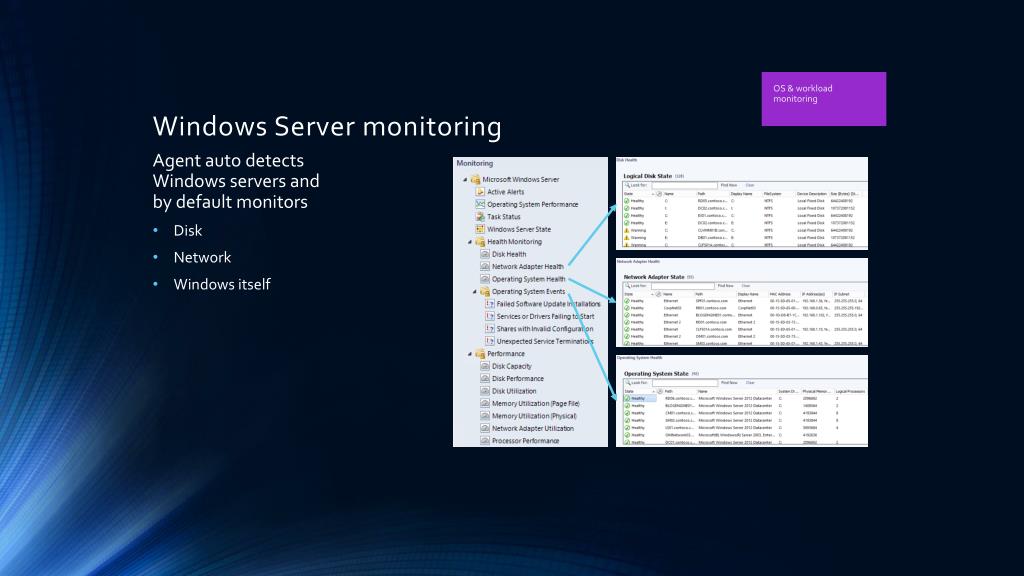Click the Operating System Performance chart icon
The height and width of the screenshot is (576, 1024).
[480, 204]
